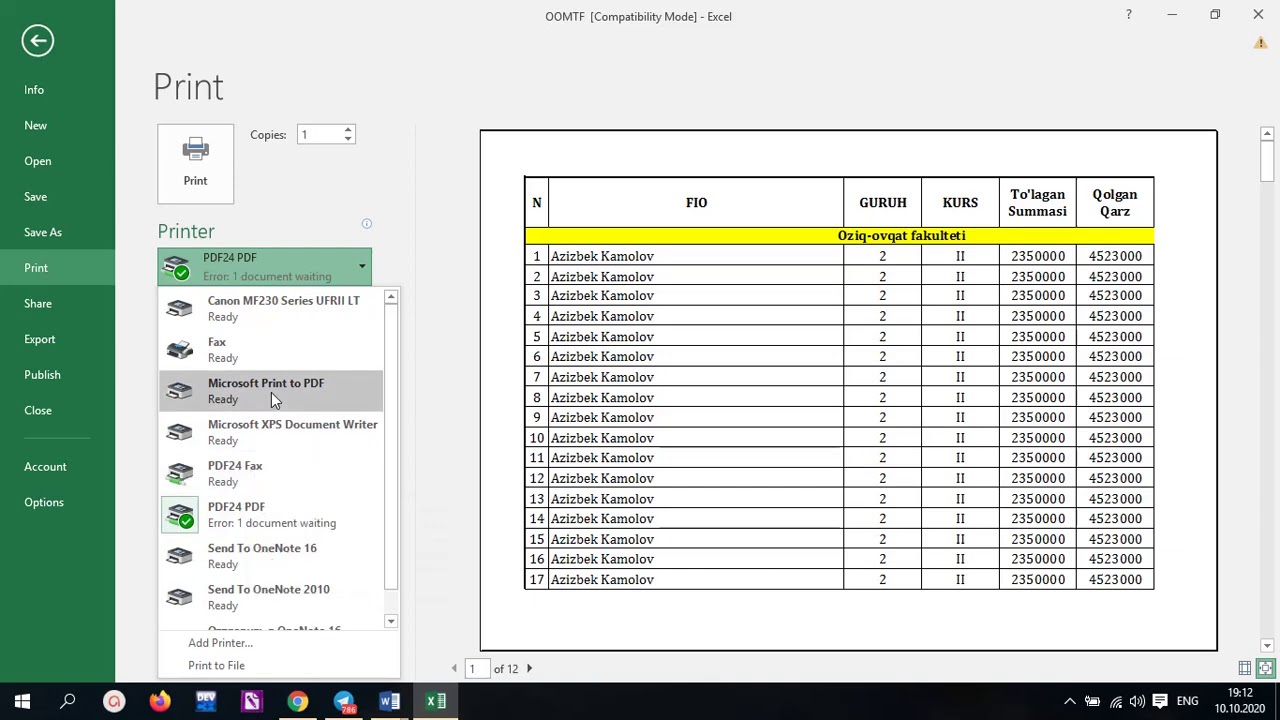The image size is (1280, 720).
Task: Open Telegram from the taskbar
Action: pos(343,702)
